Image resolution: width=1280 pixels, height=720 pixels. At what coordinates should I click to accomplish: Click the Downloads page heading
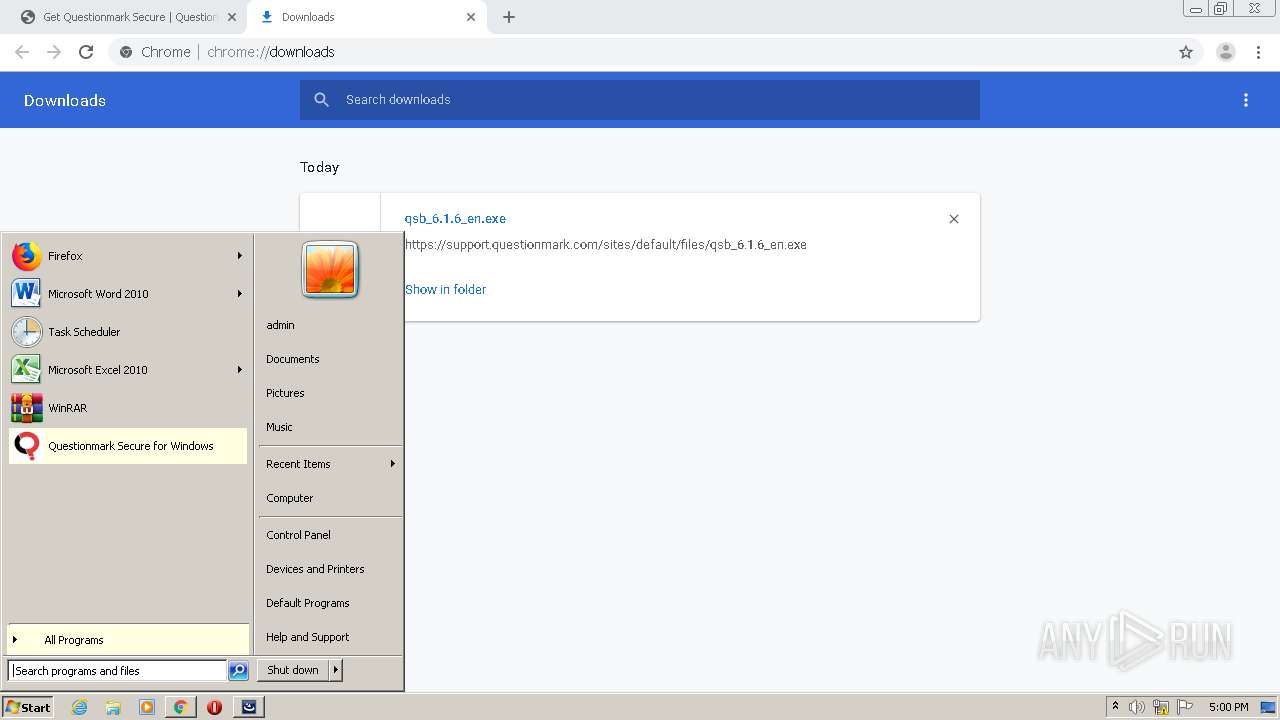[65, 100]
